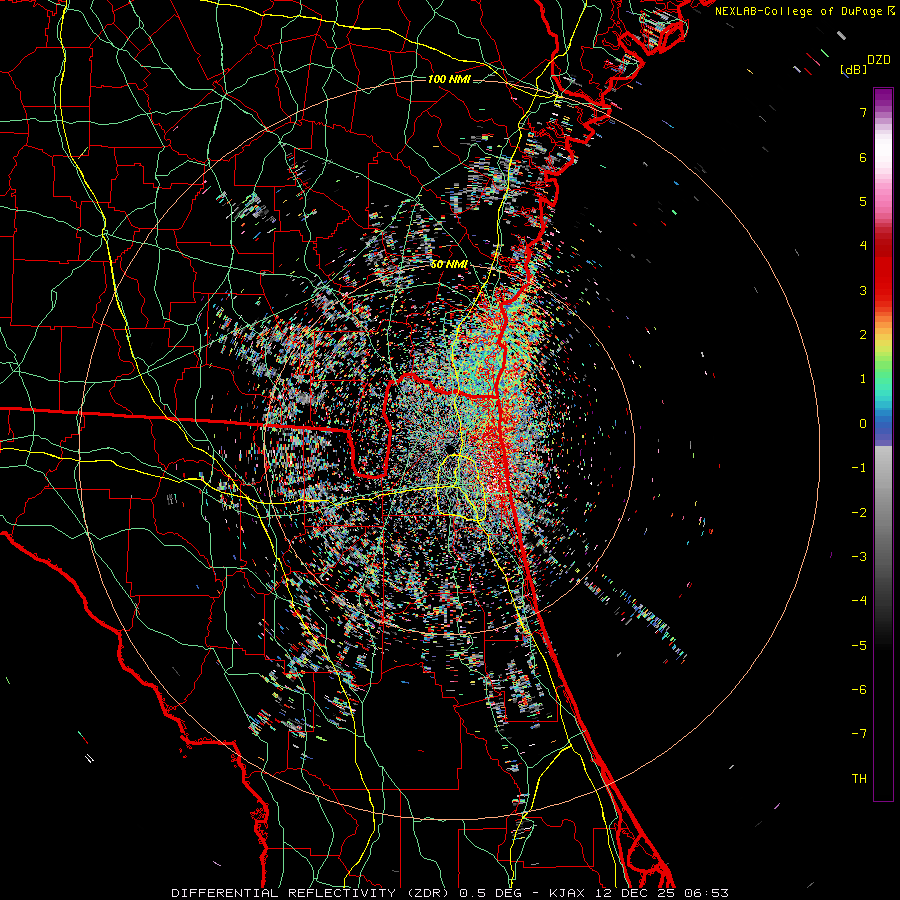Click the 2 value on color scale

coord(863,335)
